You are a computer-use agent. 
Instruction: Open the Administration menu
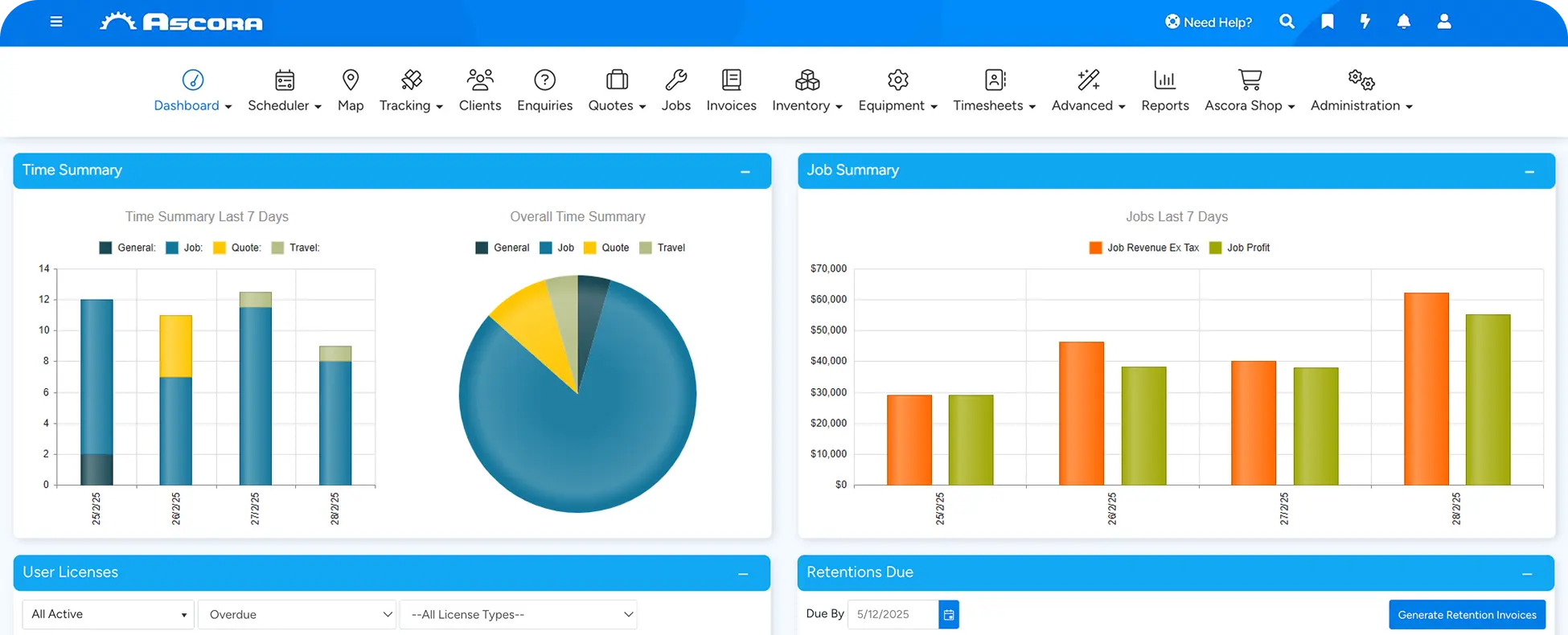1361,90
